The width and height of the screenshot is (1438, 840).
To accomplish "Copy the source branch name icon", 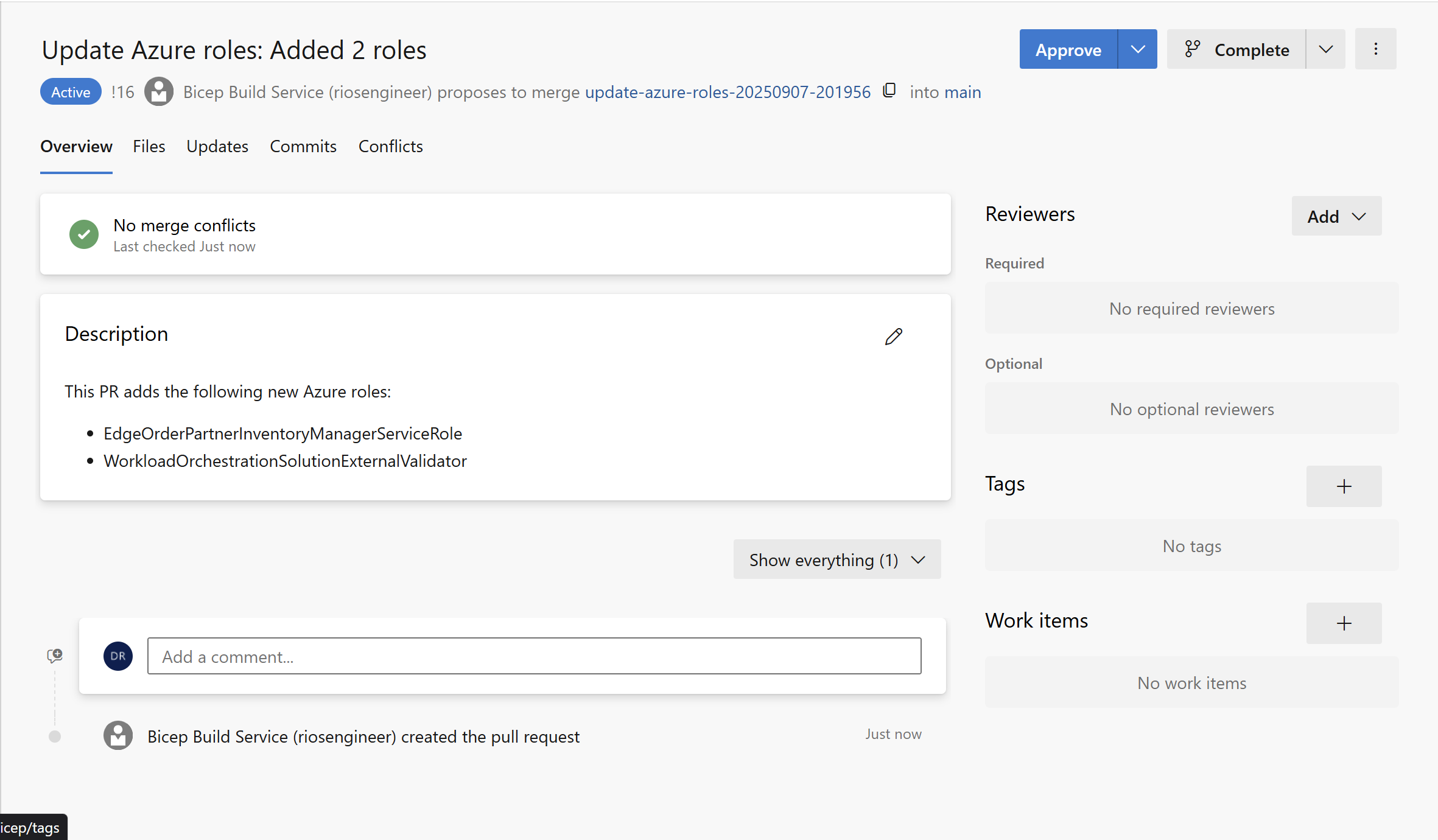I will click(889, 91).
